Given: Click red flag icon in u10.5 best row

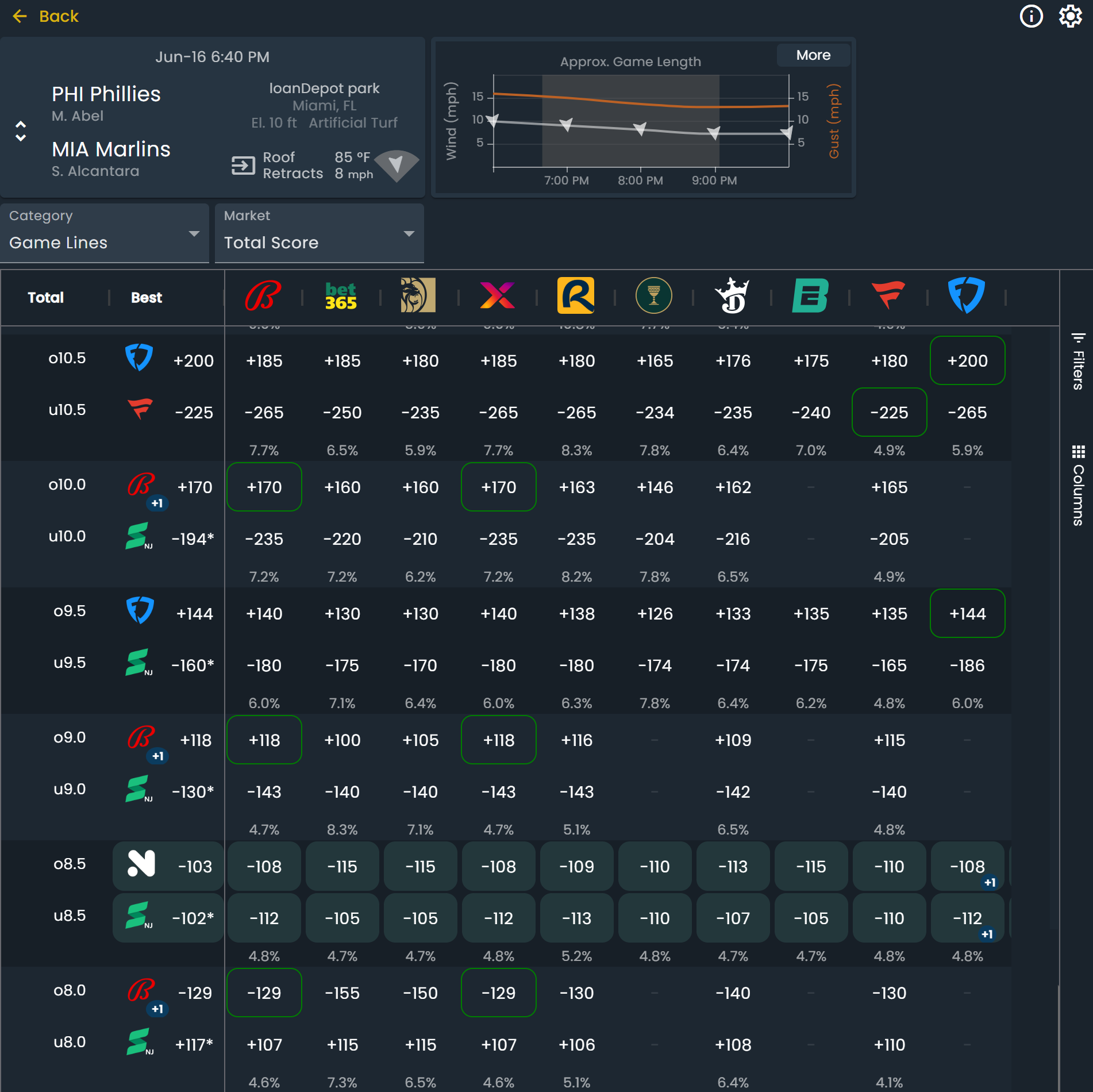Looking at the screenshot, I should tap(140, 409).
